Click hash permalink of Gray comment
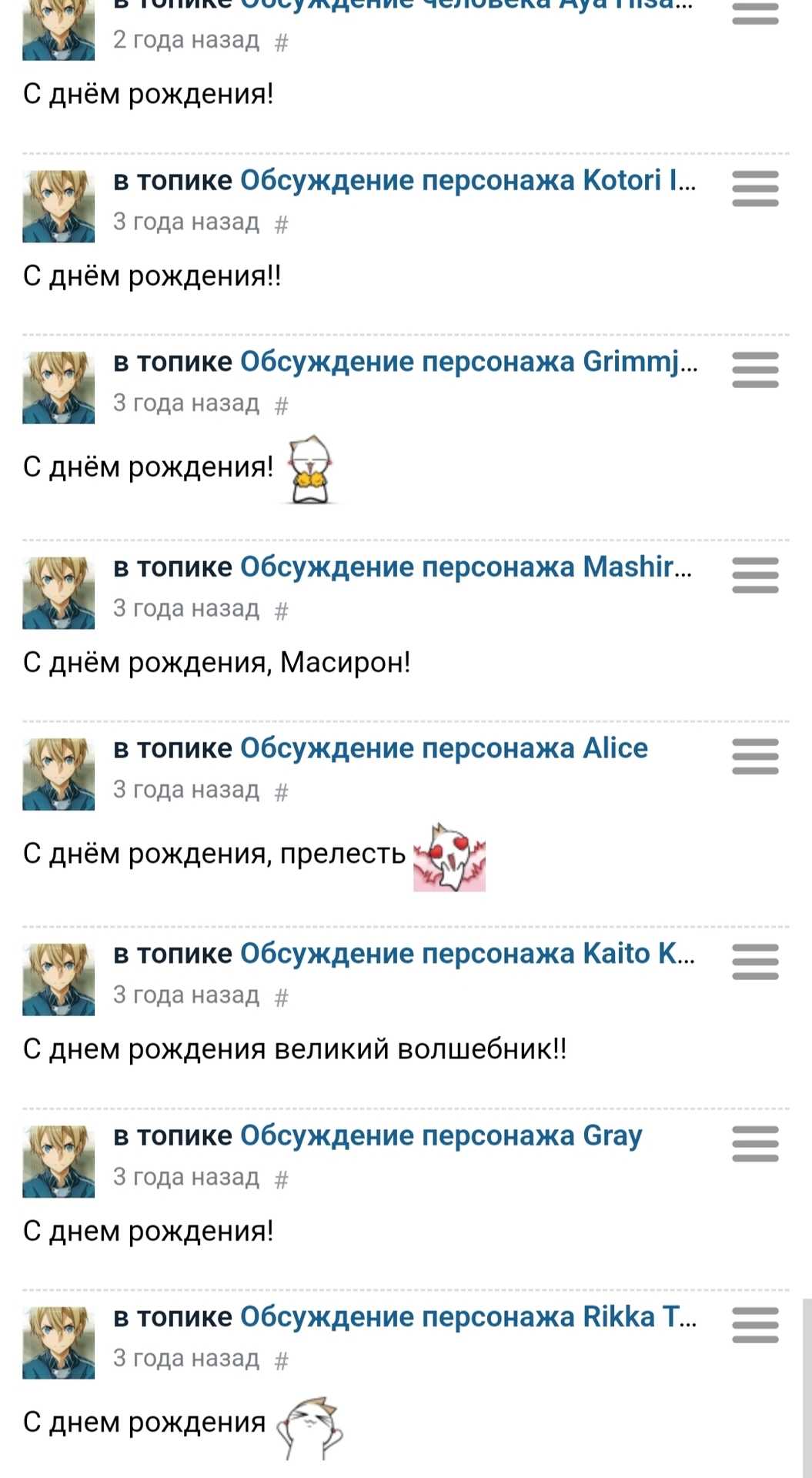The height and width of the screenshot is (1478, 812). pyautogui.click(x=282, y=1179)
